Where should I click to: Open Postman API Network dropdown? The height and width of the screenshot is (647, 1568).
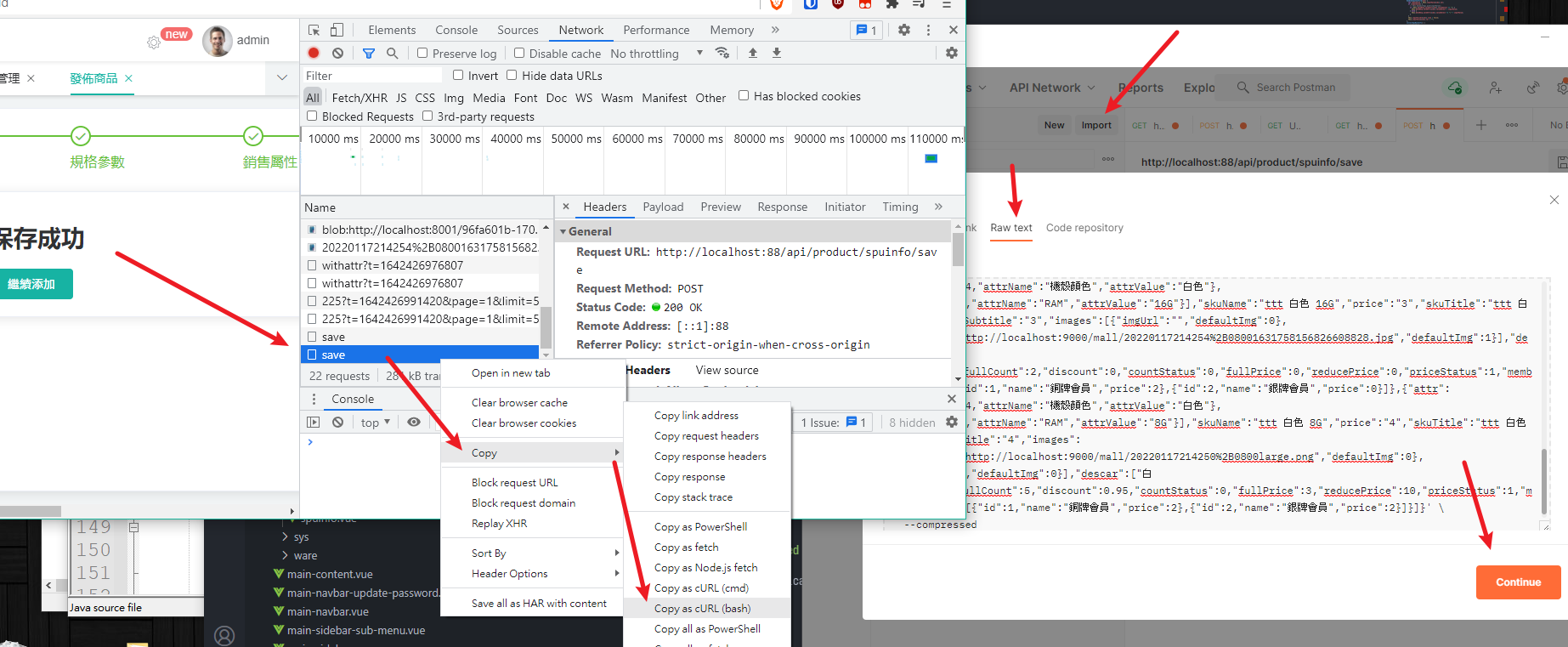[x=1052, y=88]
